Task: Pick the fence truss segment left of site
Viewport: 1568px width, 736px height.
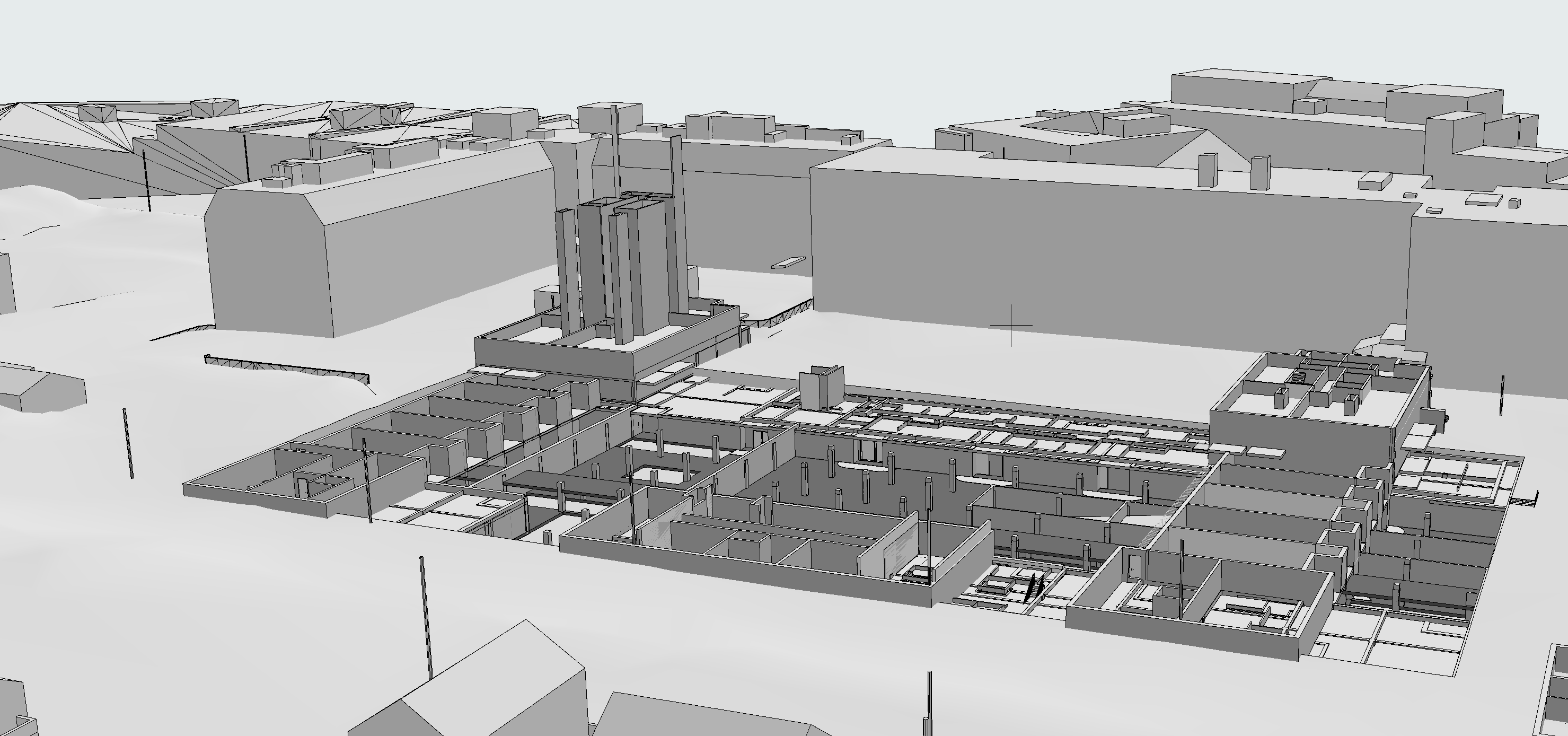Action: tap(286, 367)
